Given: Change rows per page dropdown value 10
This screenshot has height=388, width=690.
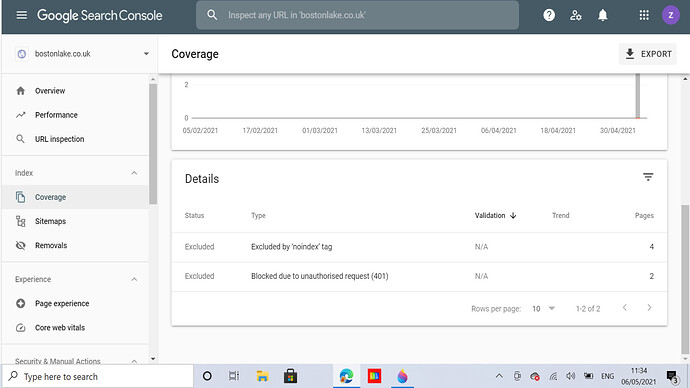Looking at the screenshot, I should 543,308.
